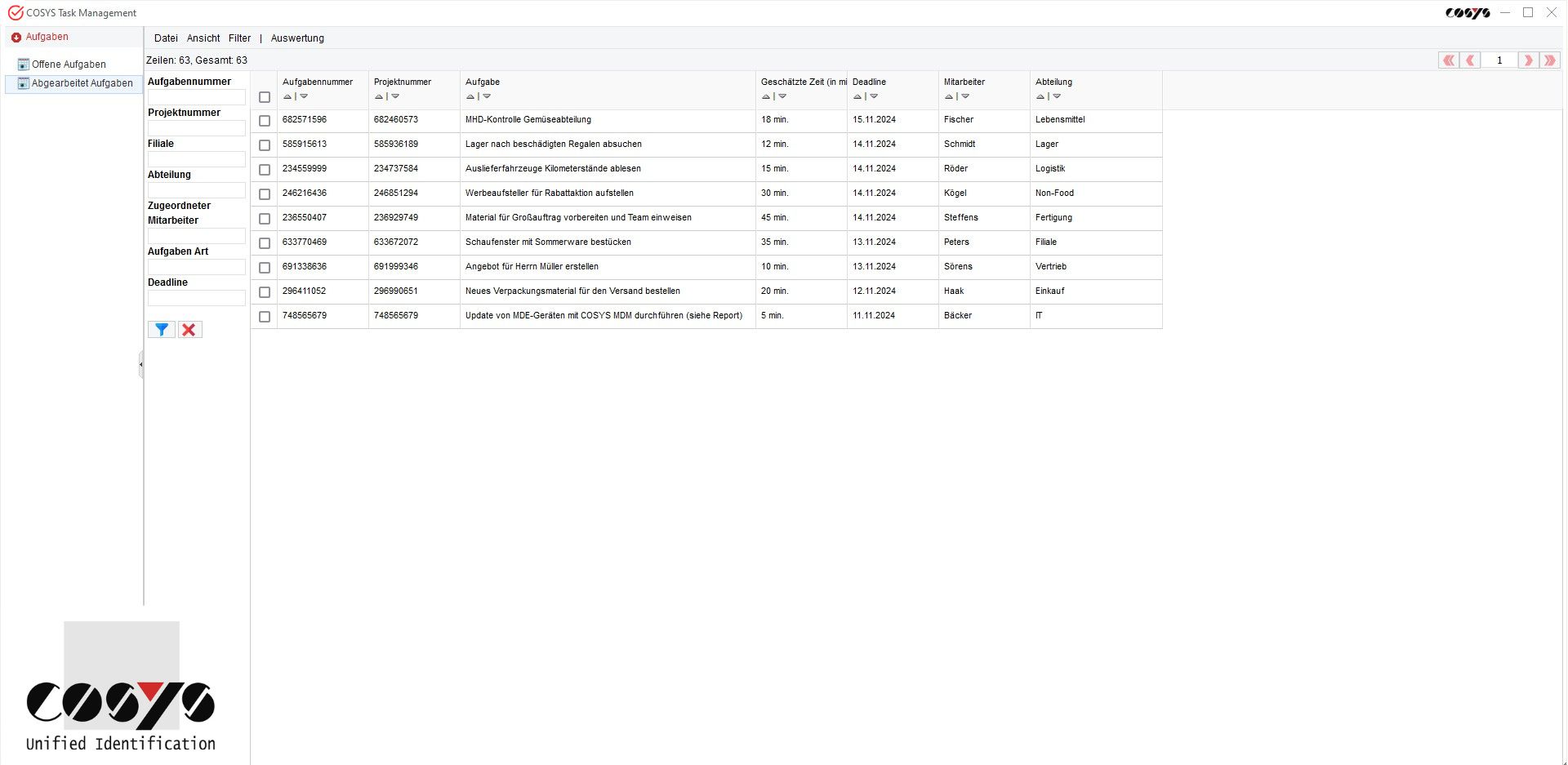Sort Aufgabennummer column ascending
This screenshot has width=1568, height=765.
[x=287, y=96]
